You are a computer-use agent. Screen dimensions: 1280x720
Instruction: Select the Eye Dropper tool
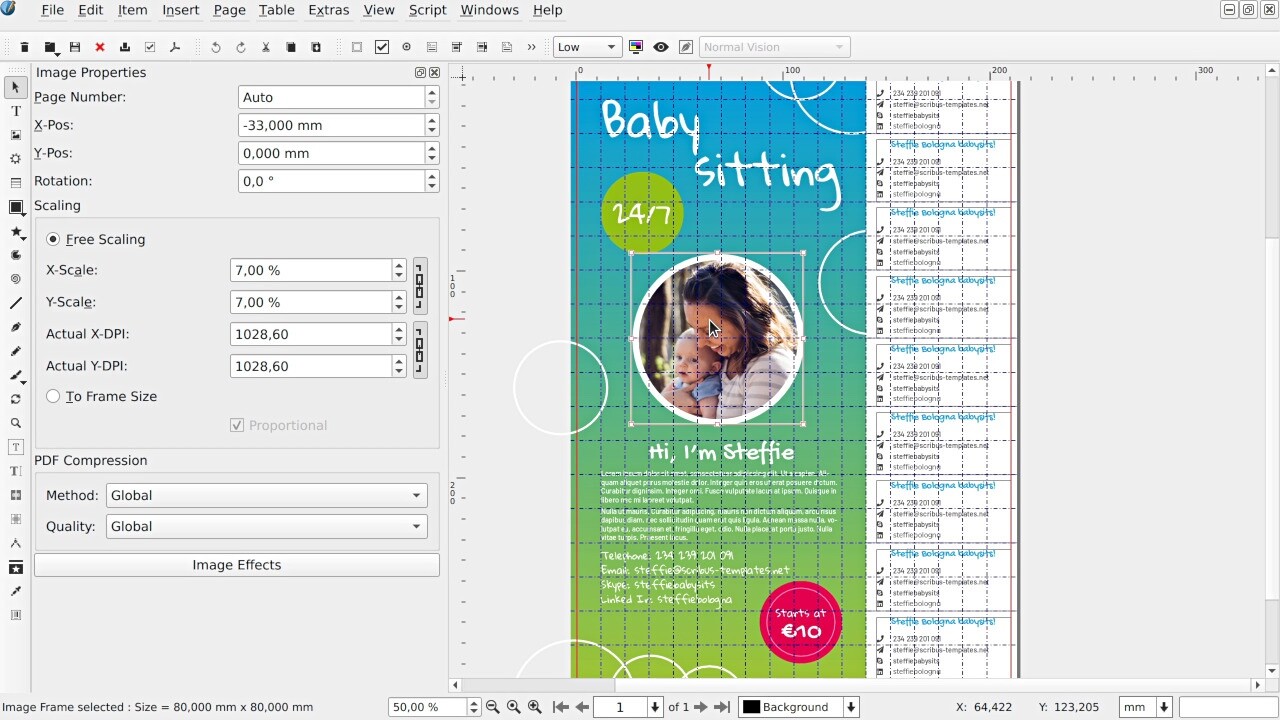15,591
